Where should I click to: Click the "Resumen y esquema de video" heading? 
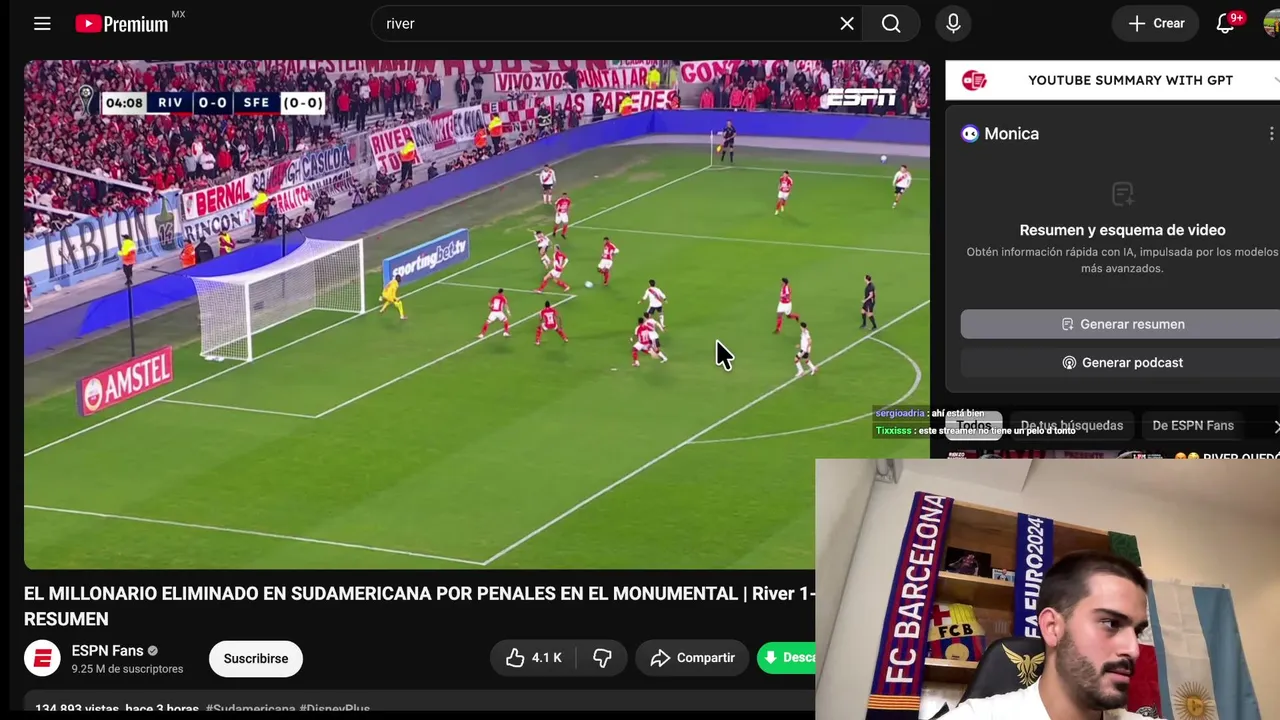1122,230
